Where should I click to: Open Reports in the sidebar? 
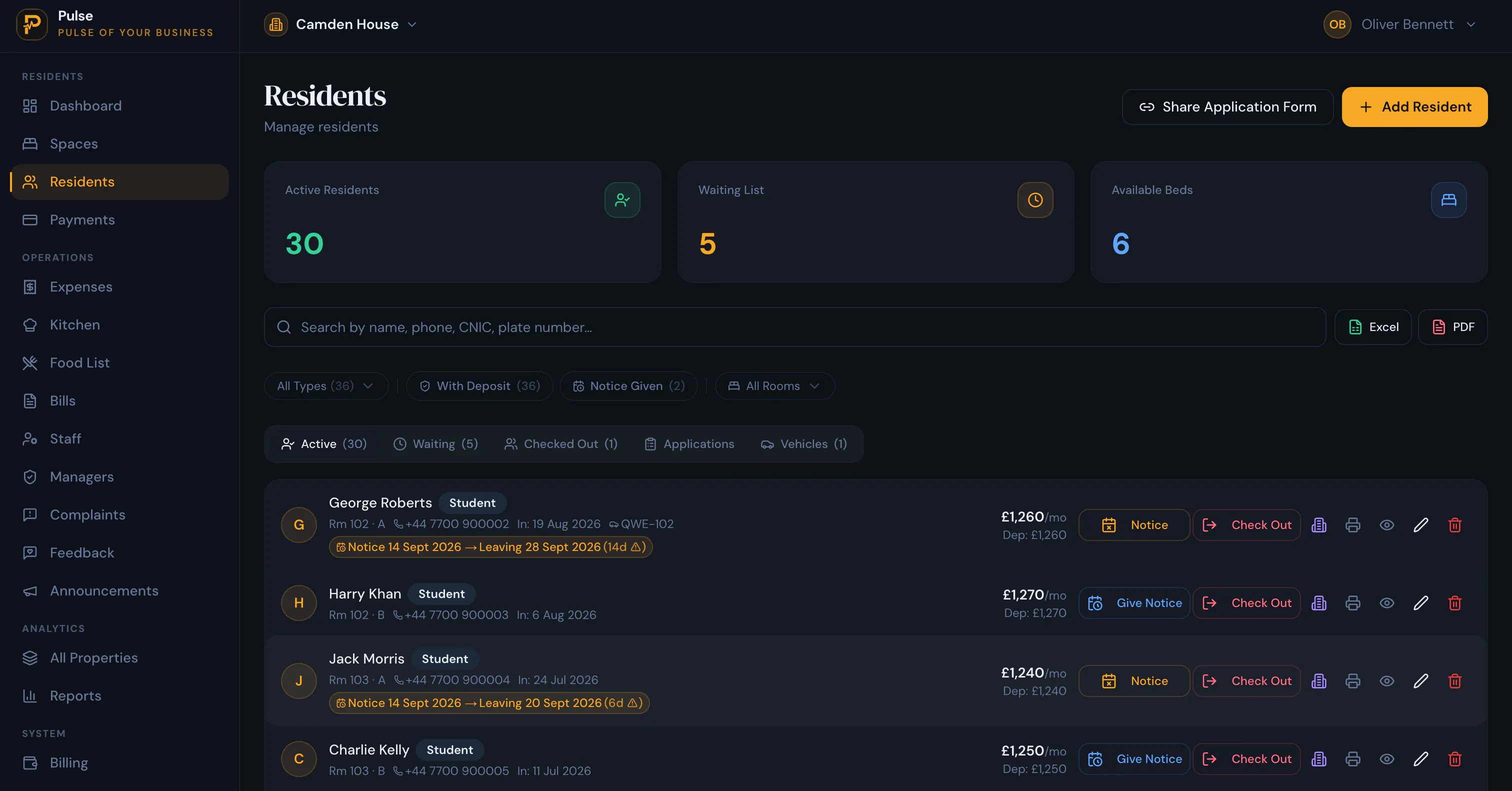(x=119, y=695)
